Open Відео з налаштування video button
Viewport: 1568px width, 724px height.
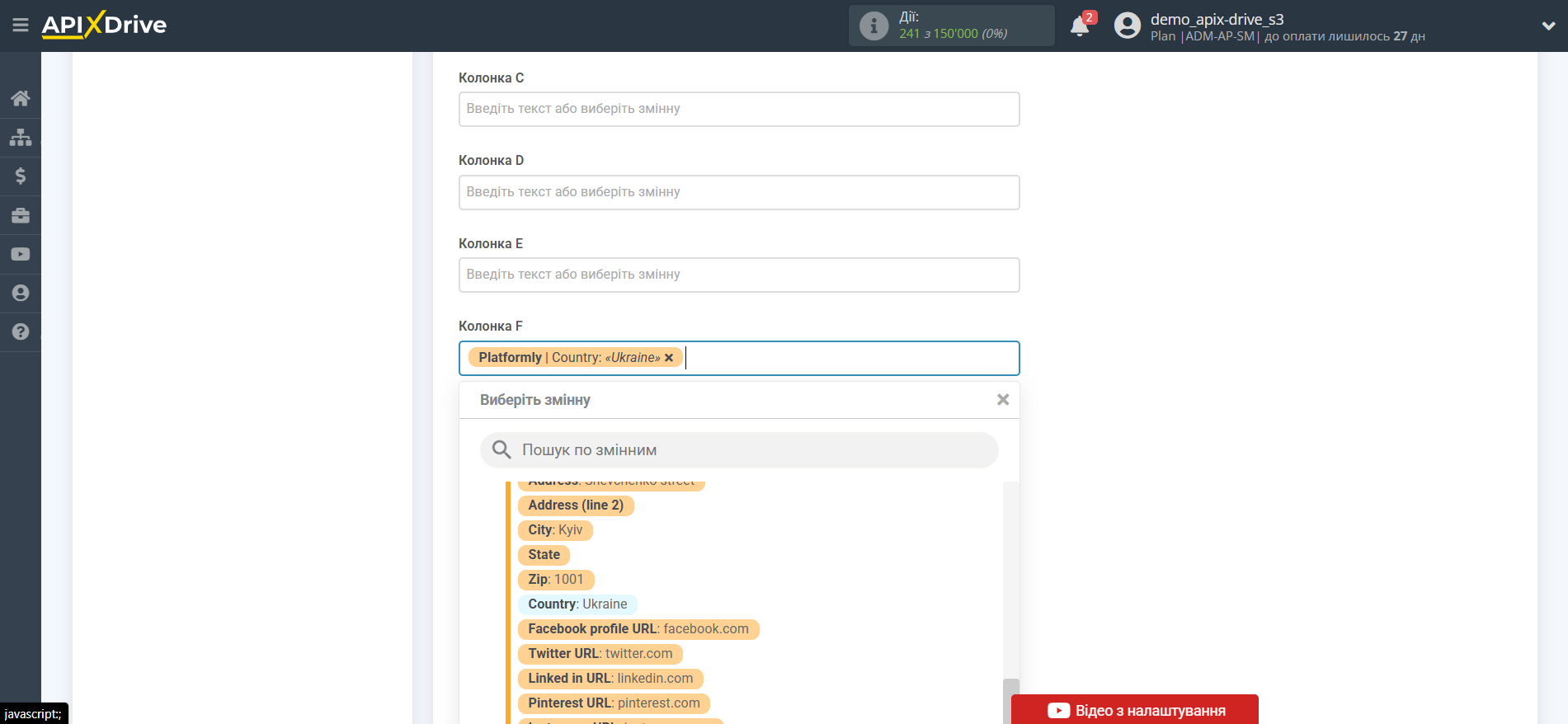1135,710
